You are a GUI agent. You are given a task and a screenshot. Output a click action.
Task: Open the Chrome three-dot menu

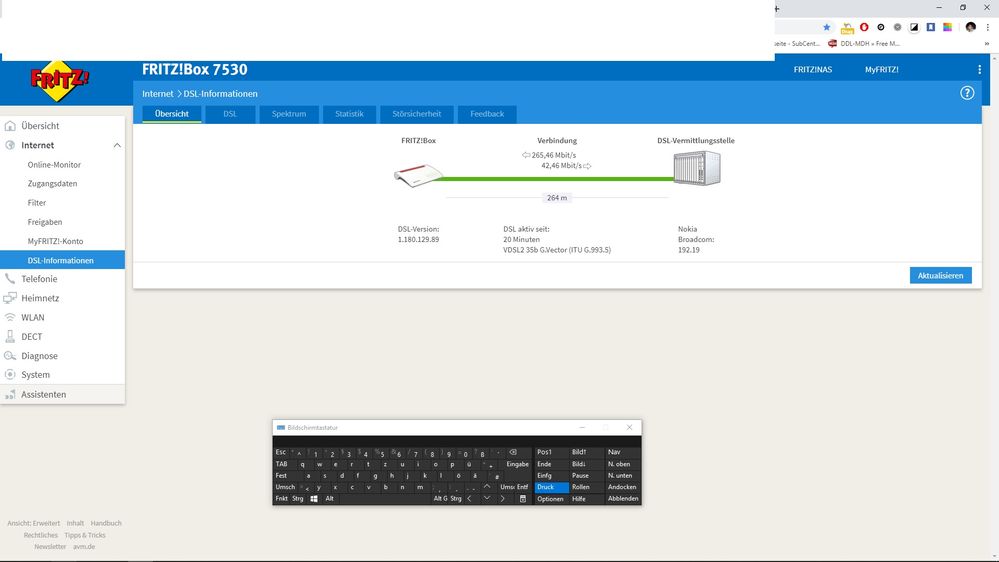pos(988,27)
